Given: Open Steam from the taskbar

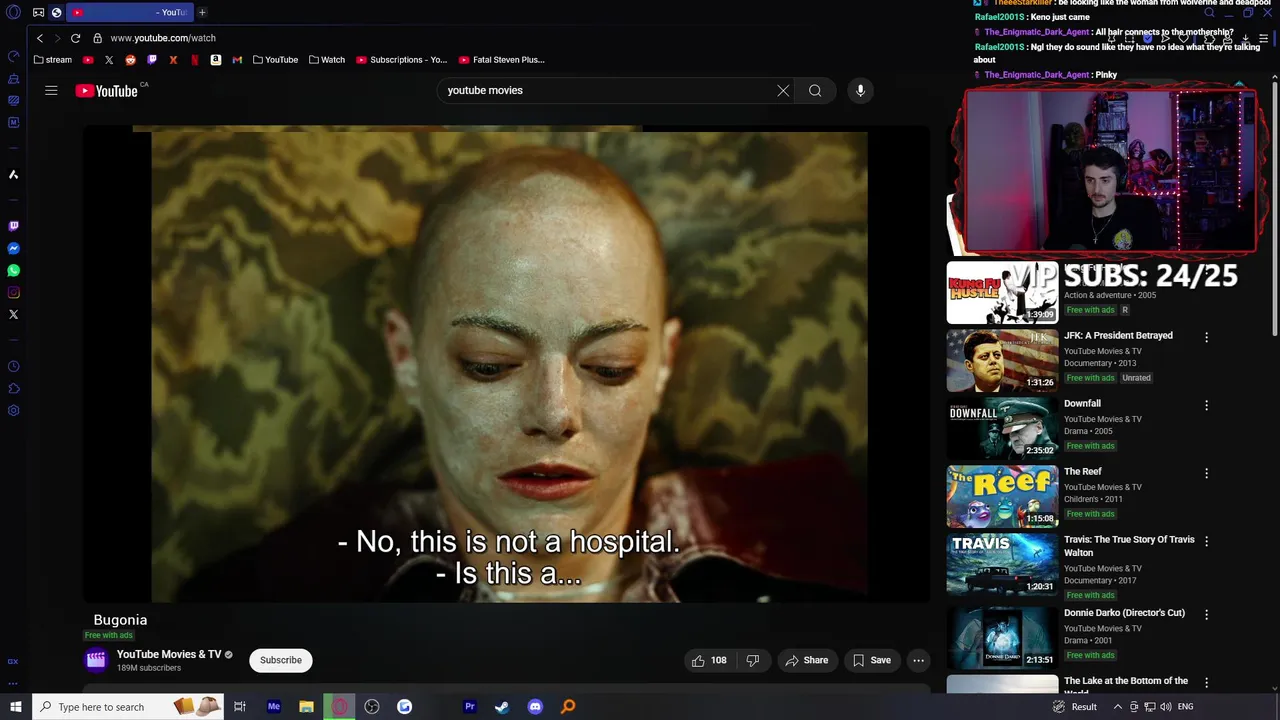Looking at the screenshot, I should pyautogui.click(x=502, y=707).
